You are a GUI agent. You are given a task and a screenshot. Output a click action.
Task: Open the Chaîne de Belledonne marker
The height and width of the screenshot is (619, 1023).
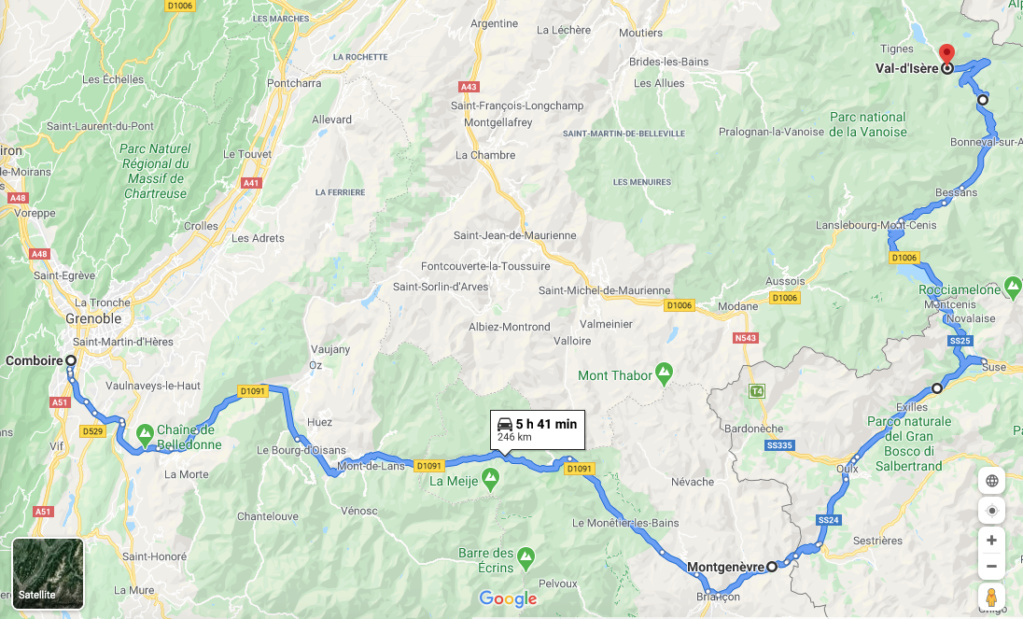pos(144,432)
